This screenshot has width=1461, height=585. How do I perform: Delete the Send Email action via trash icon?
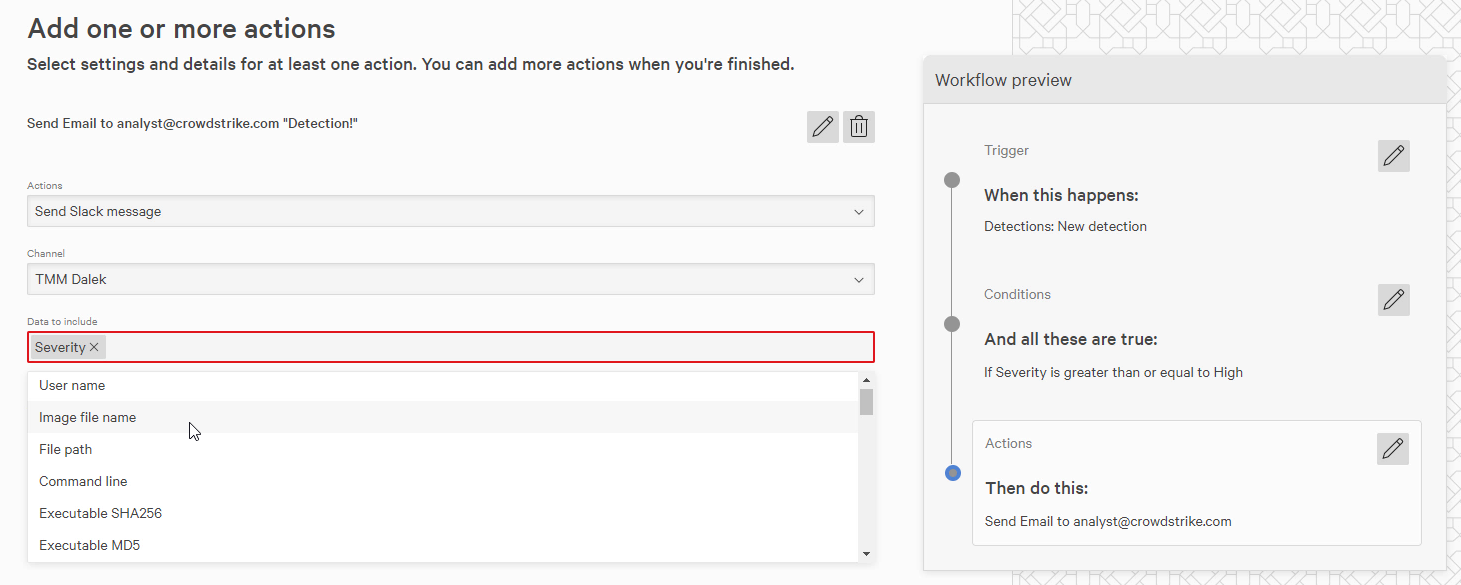click(x=858, y=126)
